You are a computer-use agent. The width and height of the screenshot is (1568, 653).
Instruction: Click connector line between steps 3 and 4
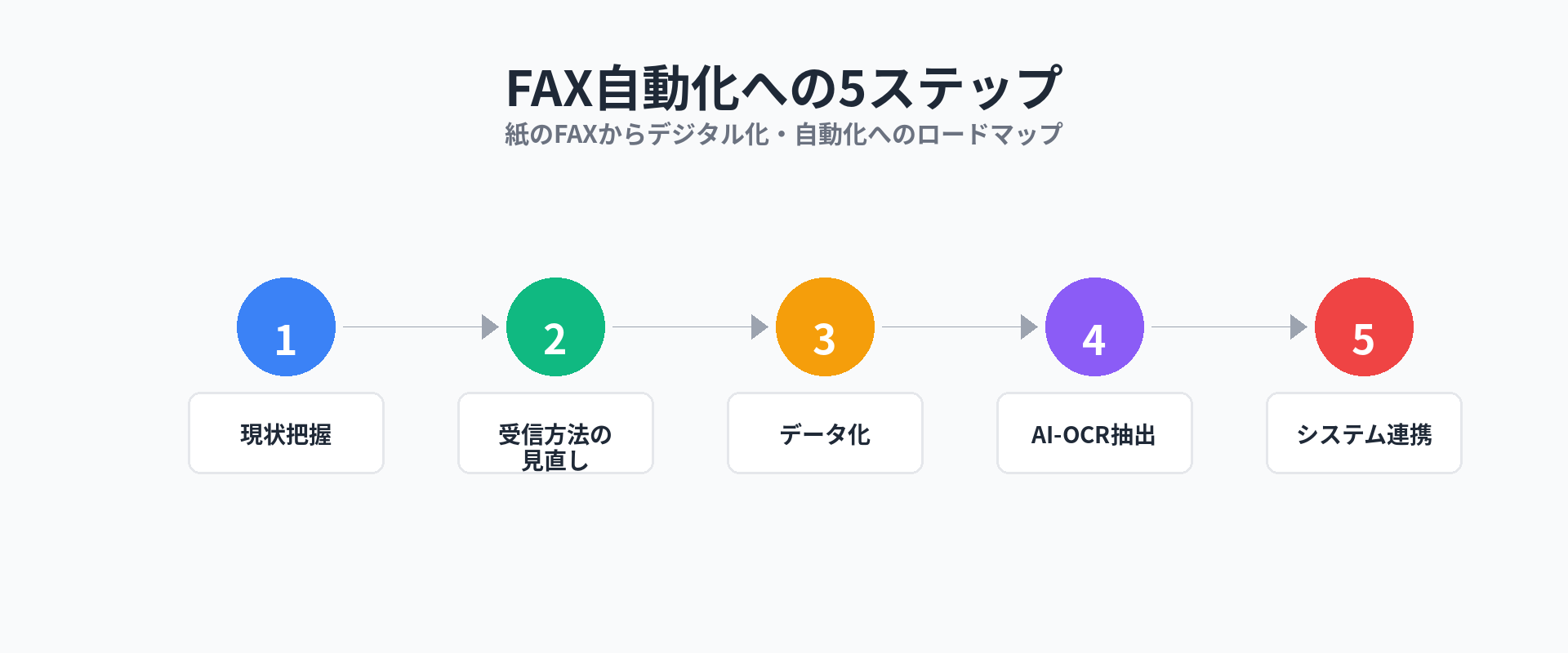951,327
